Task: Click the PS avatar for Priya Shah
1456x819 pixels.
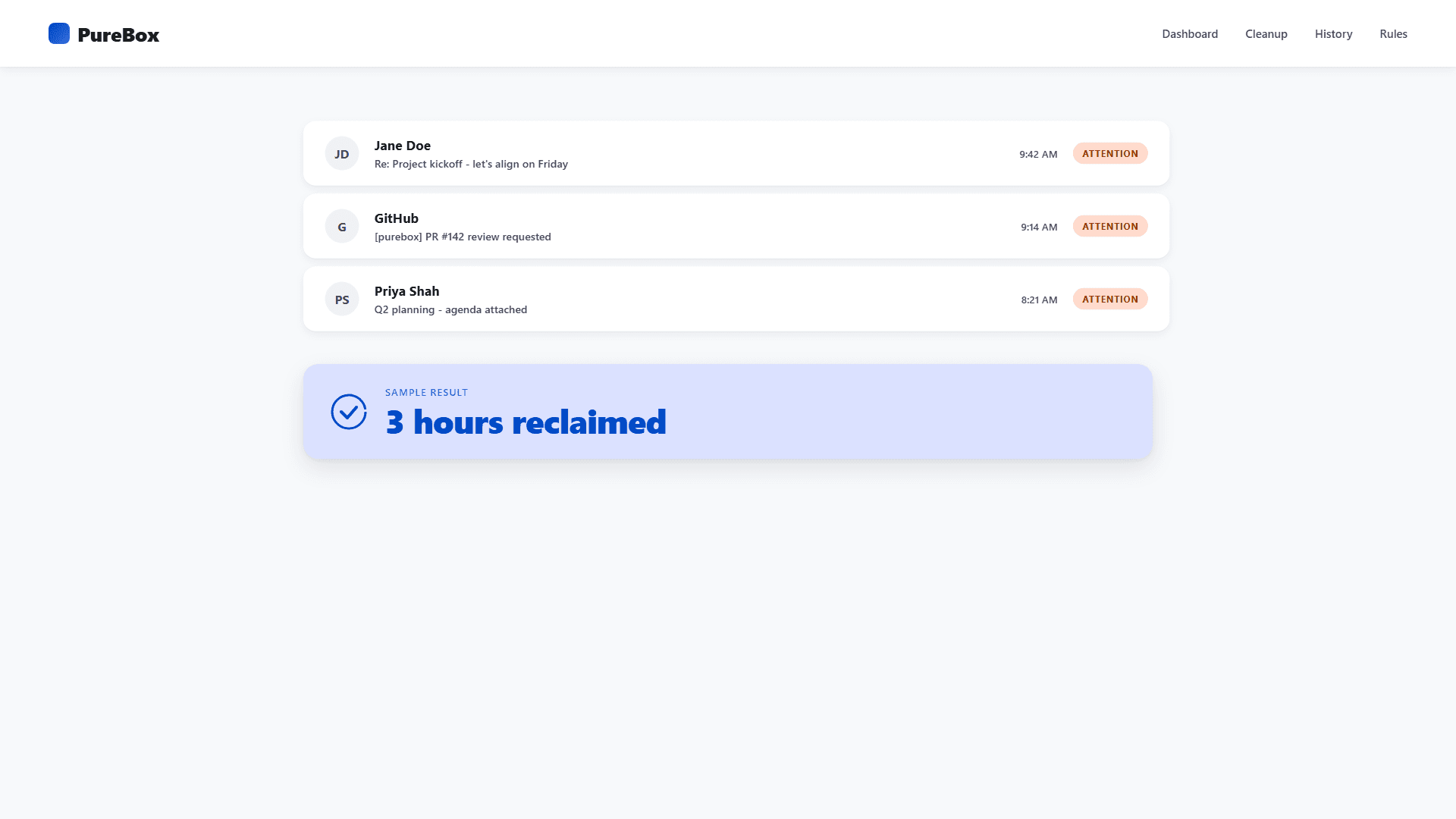Action: [x=342, y=299]
